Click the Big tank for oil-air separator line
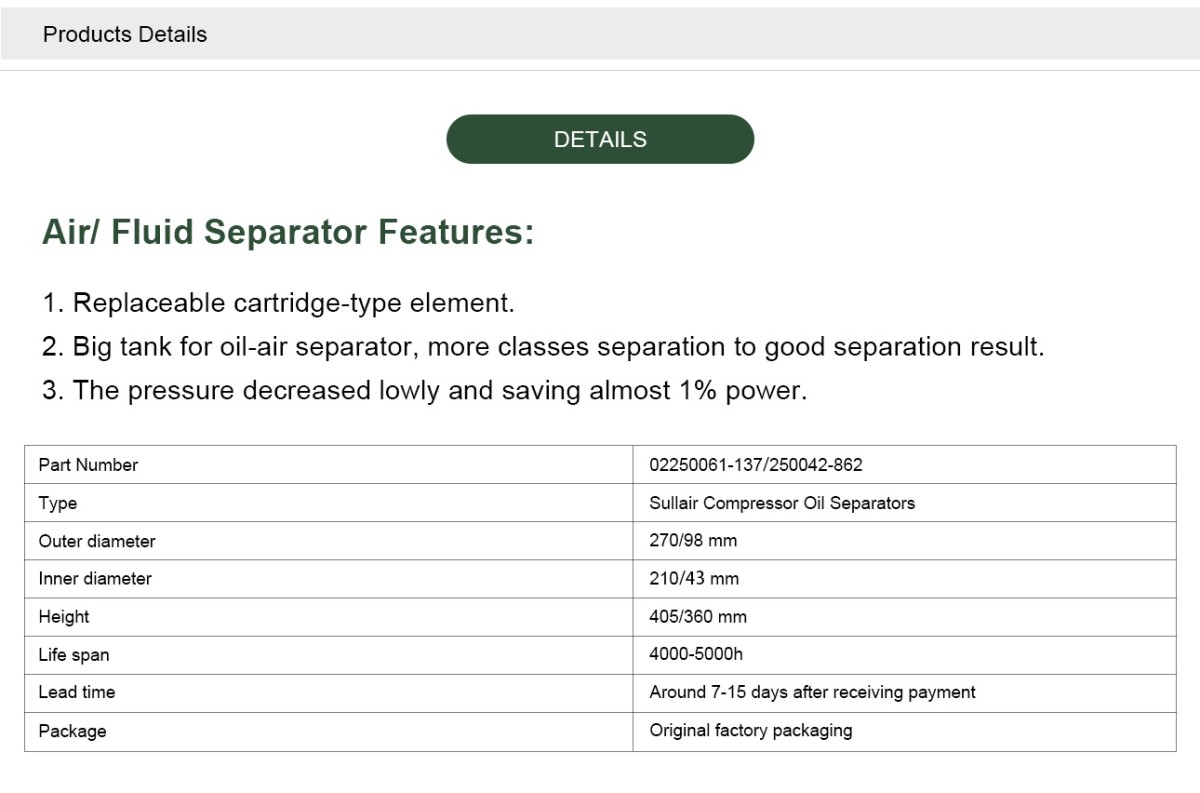 [x=543, y=347]
